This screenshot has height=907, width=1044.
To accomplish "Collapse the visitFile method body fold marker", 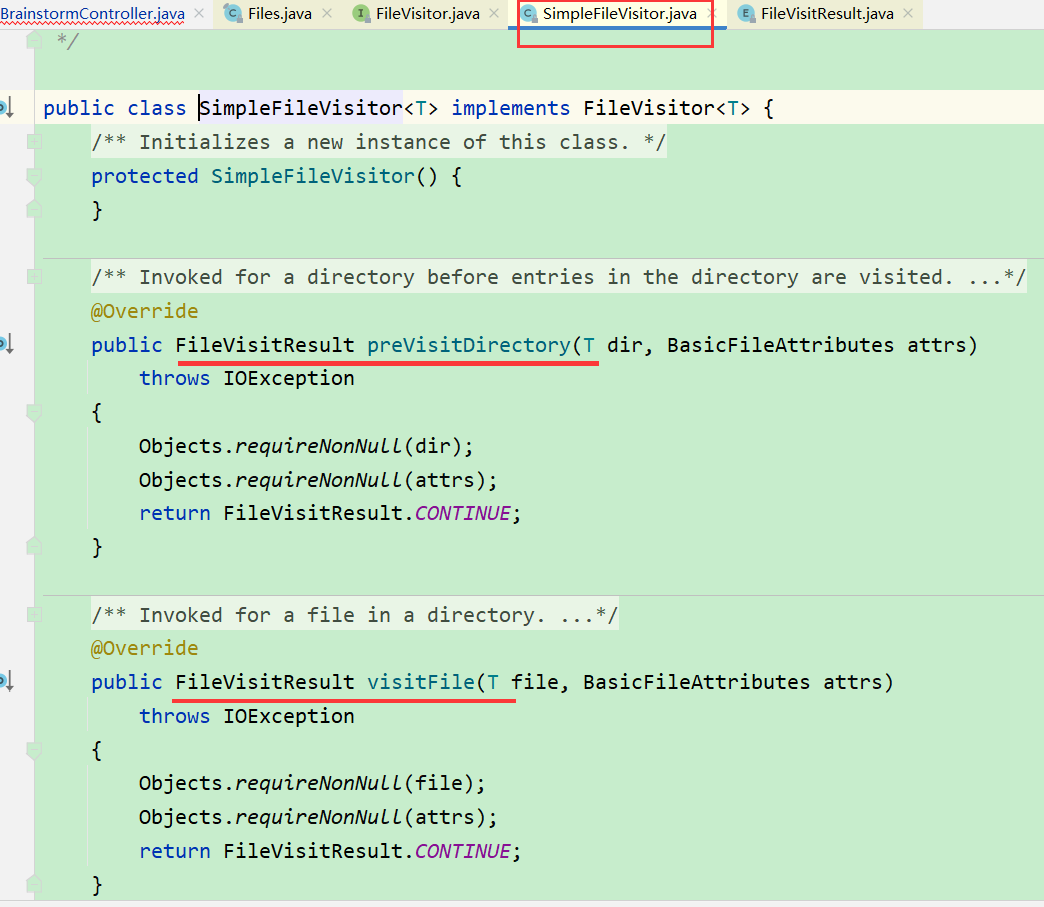I will pyautogui.click(x=34, y=750).
